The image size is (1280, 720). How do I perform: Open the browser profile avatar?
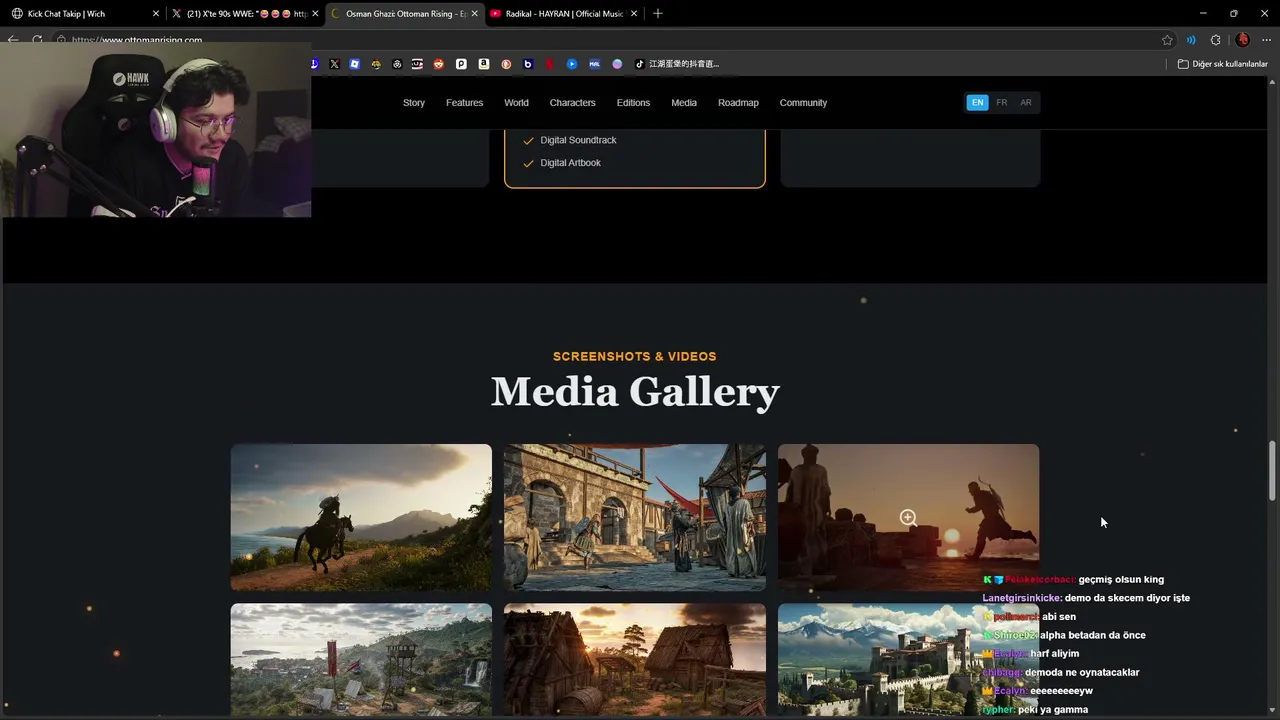pos(1243,40)
